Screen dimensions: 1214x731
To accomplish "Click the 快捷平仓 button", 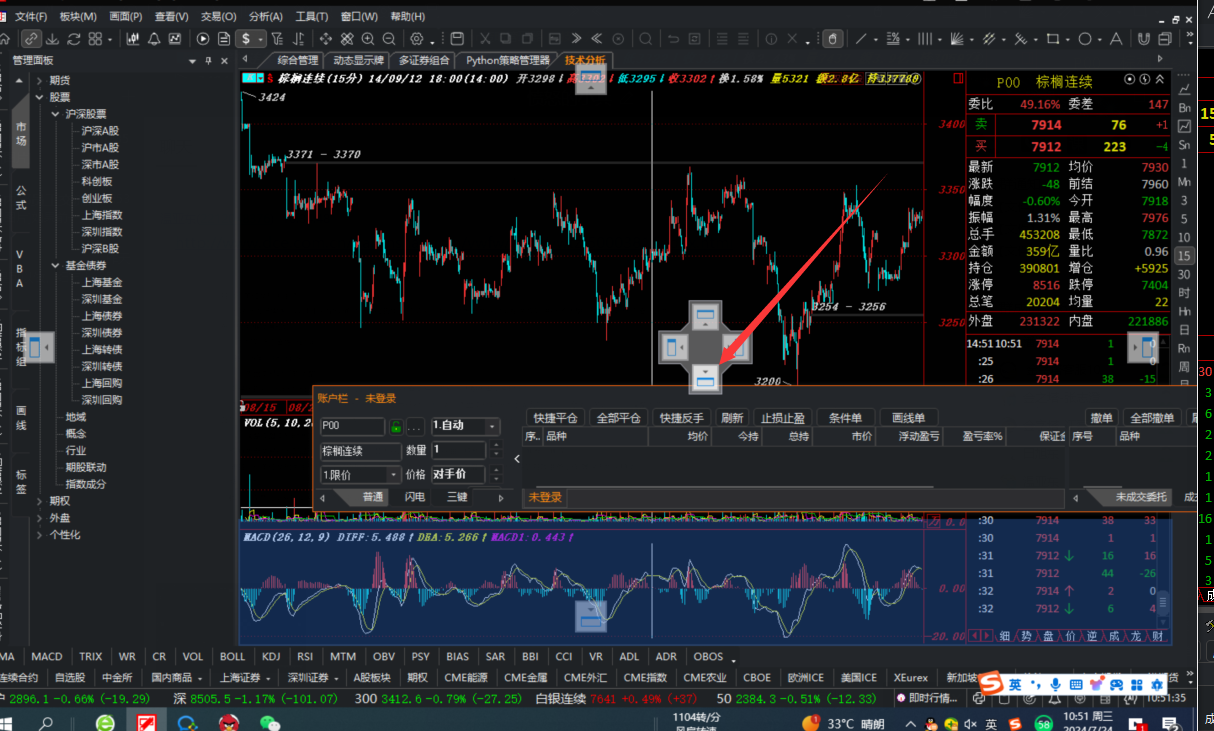I will [x=555, y=418].
